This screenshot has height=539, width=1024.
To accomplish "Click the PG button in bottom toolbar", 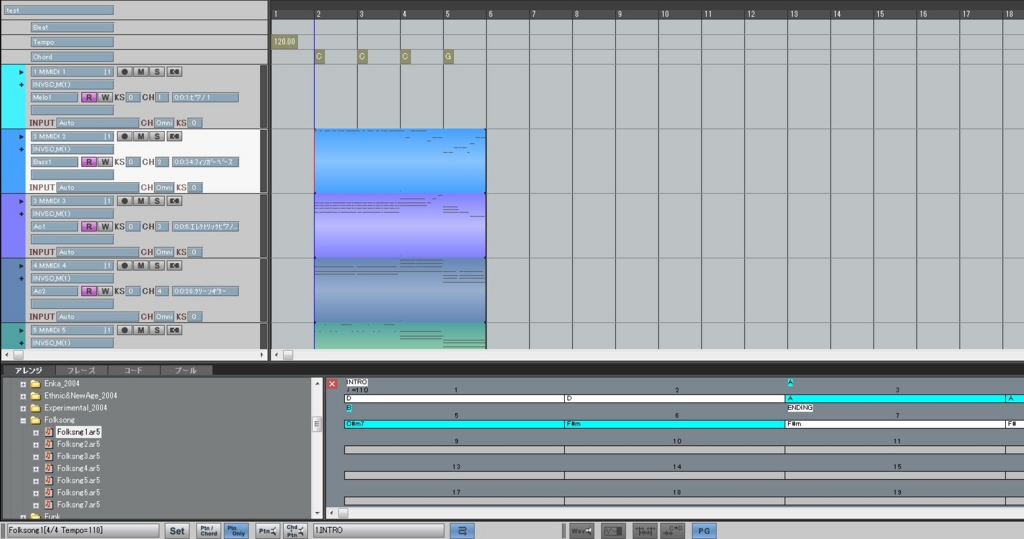I will coord(704,530).
